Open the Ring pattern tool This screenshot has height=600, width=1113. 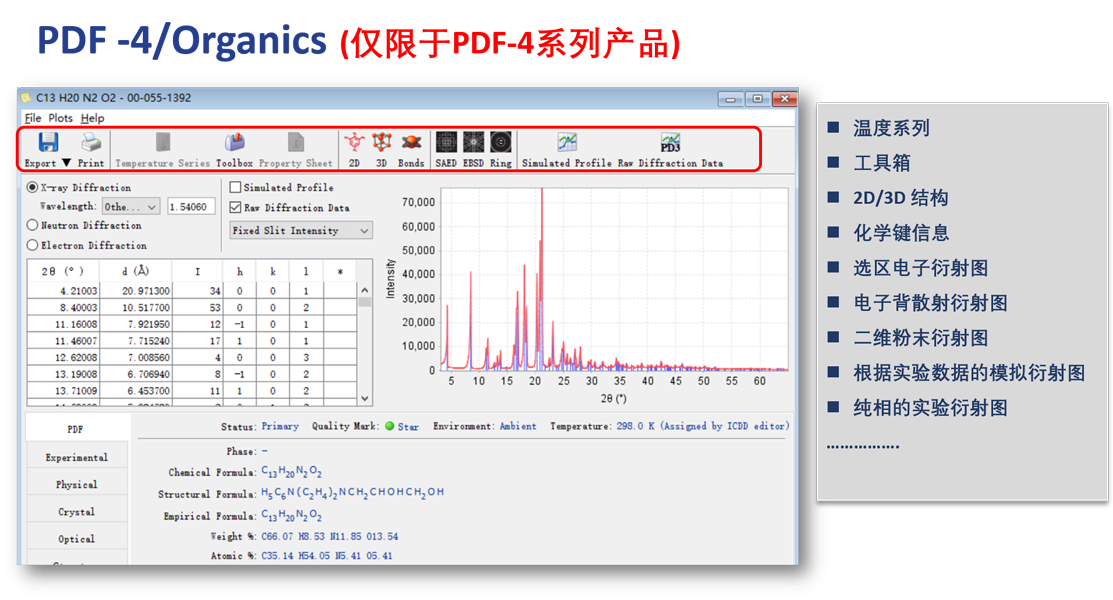(x=500, y=150)
